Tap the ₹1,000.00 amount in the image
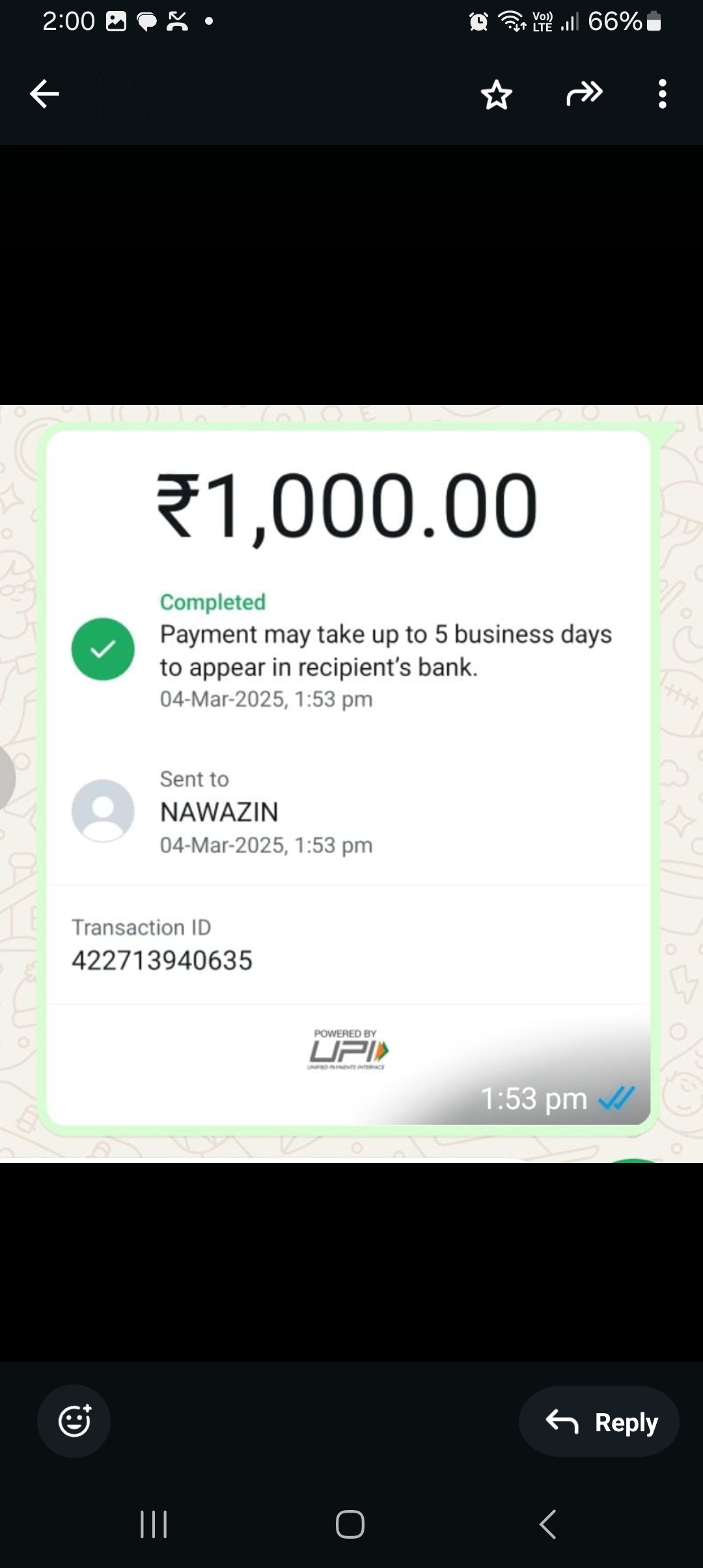703x1568 pixels. (x=347, y=507)
